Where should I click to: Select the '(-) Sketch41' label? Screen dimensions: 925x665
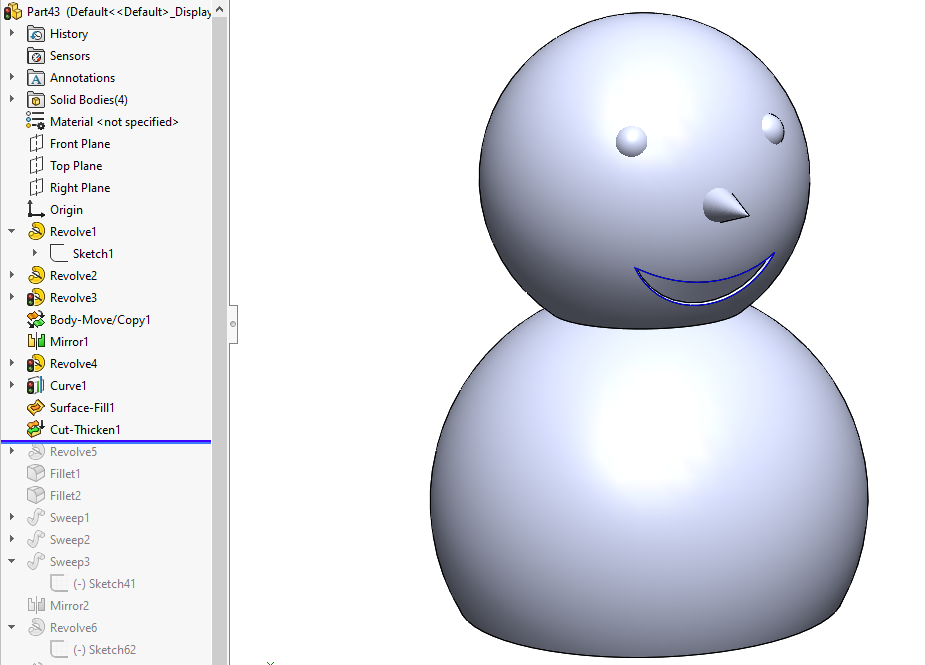pos(104,584)
